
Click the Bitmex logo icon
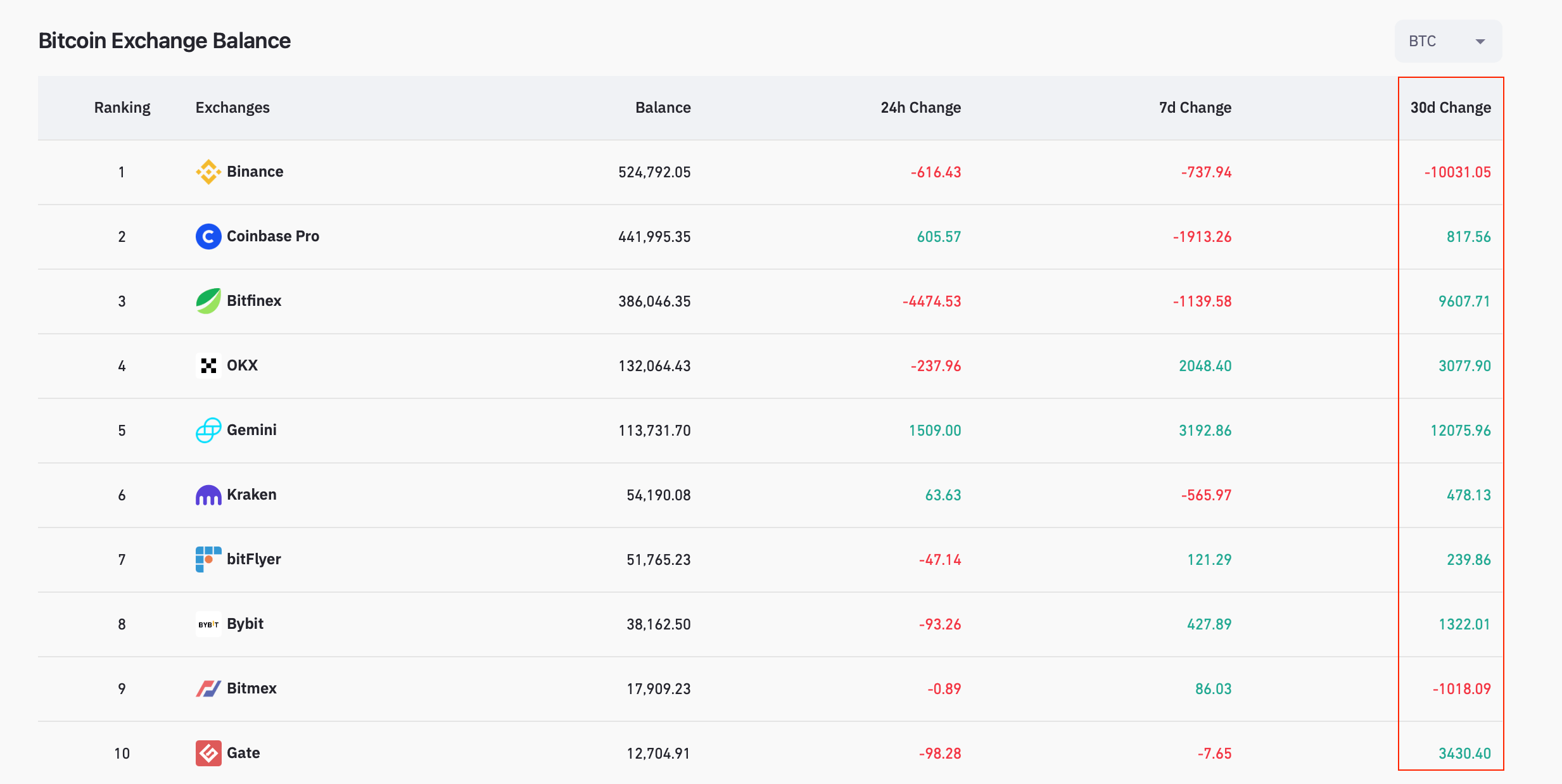[x=208, y=688]
